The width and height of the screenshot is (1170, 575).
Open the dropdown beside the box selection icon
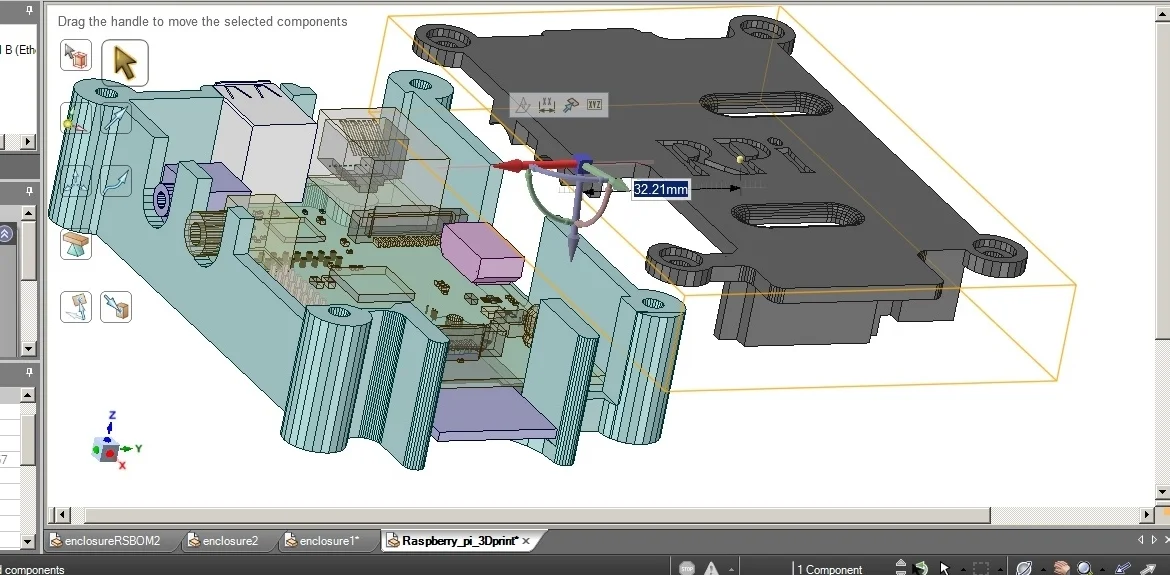pos(1000,570)
